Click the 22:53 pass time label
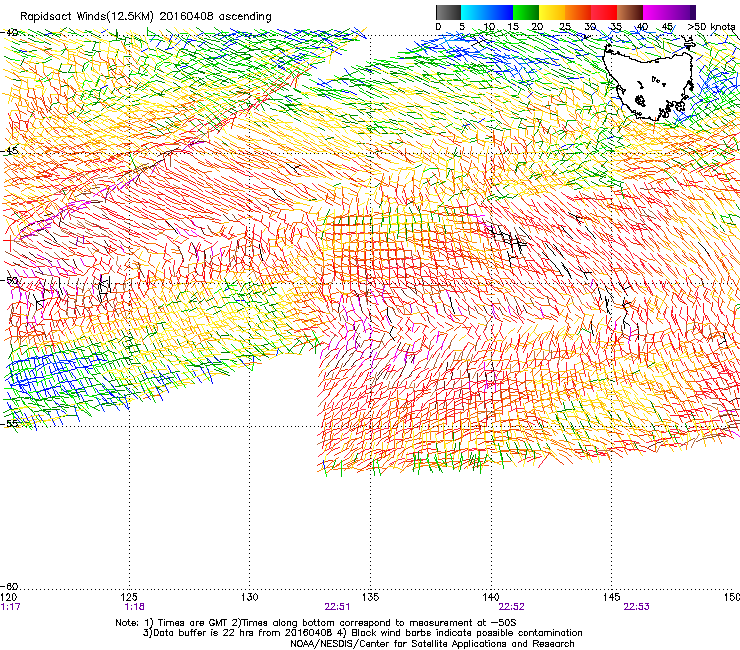The height and width of the screenshot is (650, 740). pos(636,607)
